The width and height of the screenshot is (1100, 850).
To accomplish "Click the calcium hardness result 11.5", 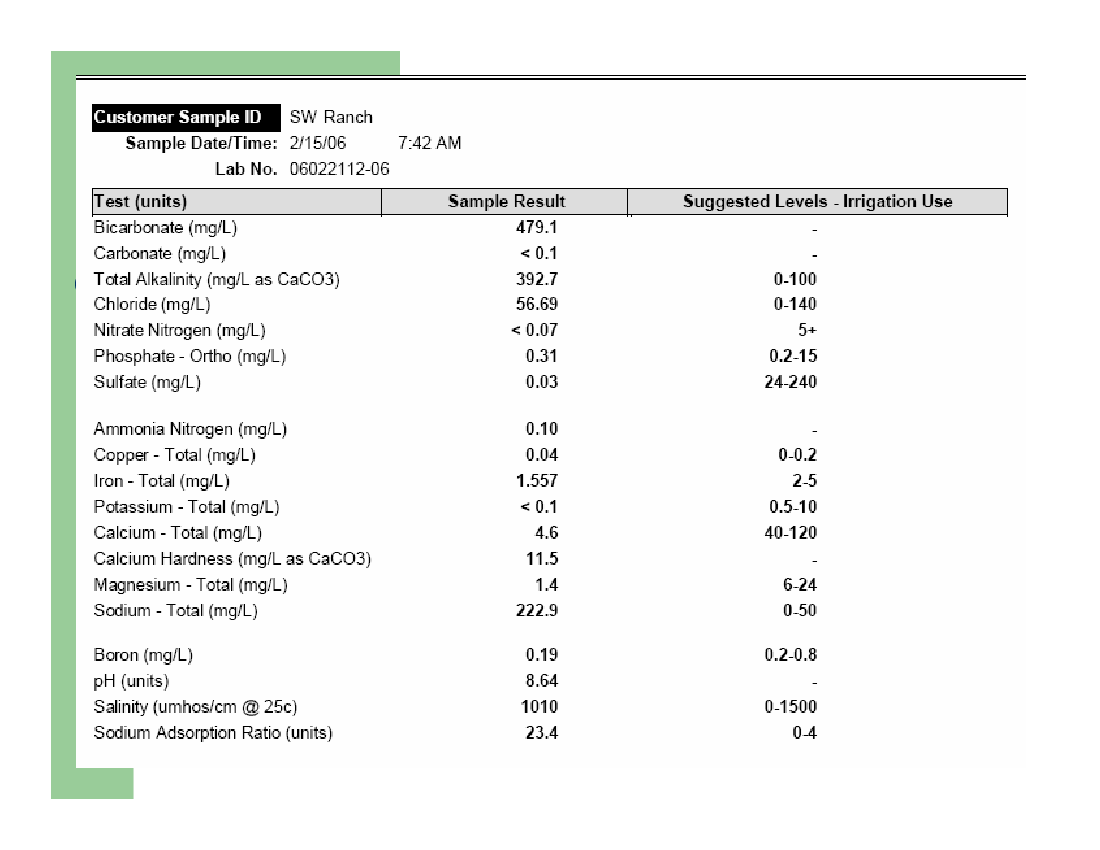I will click(542, 559).
